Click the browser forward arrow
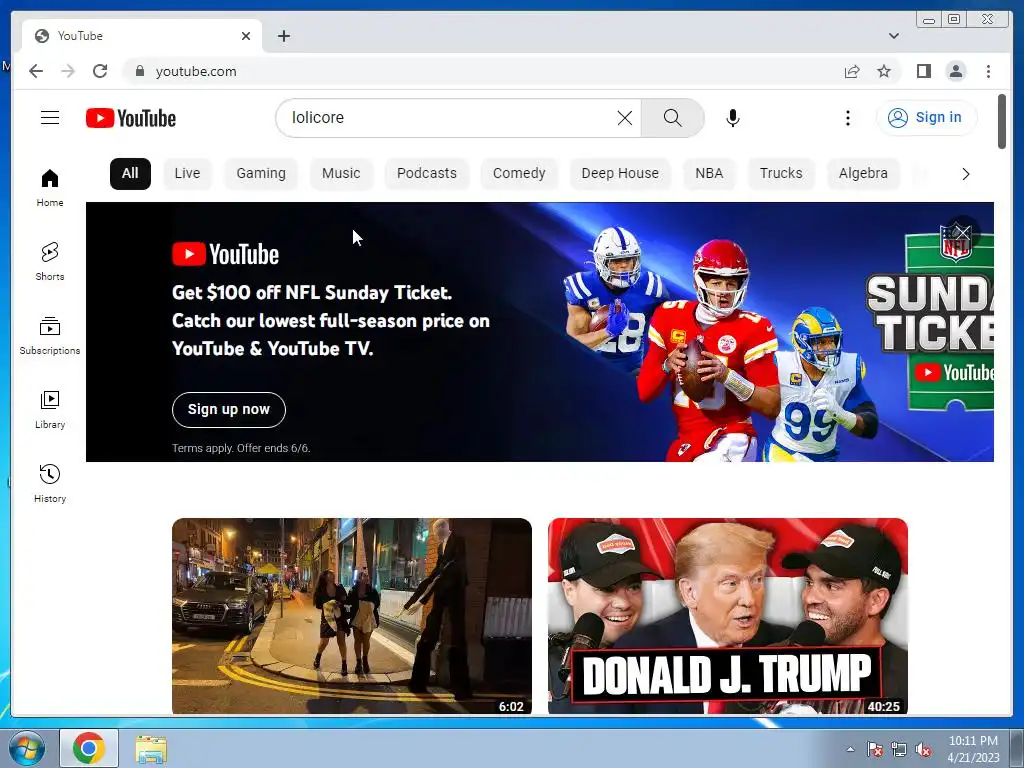 pos(68,71)
